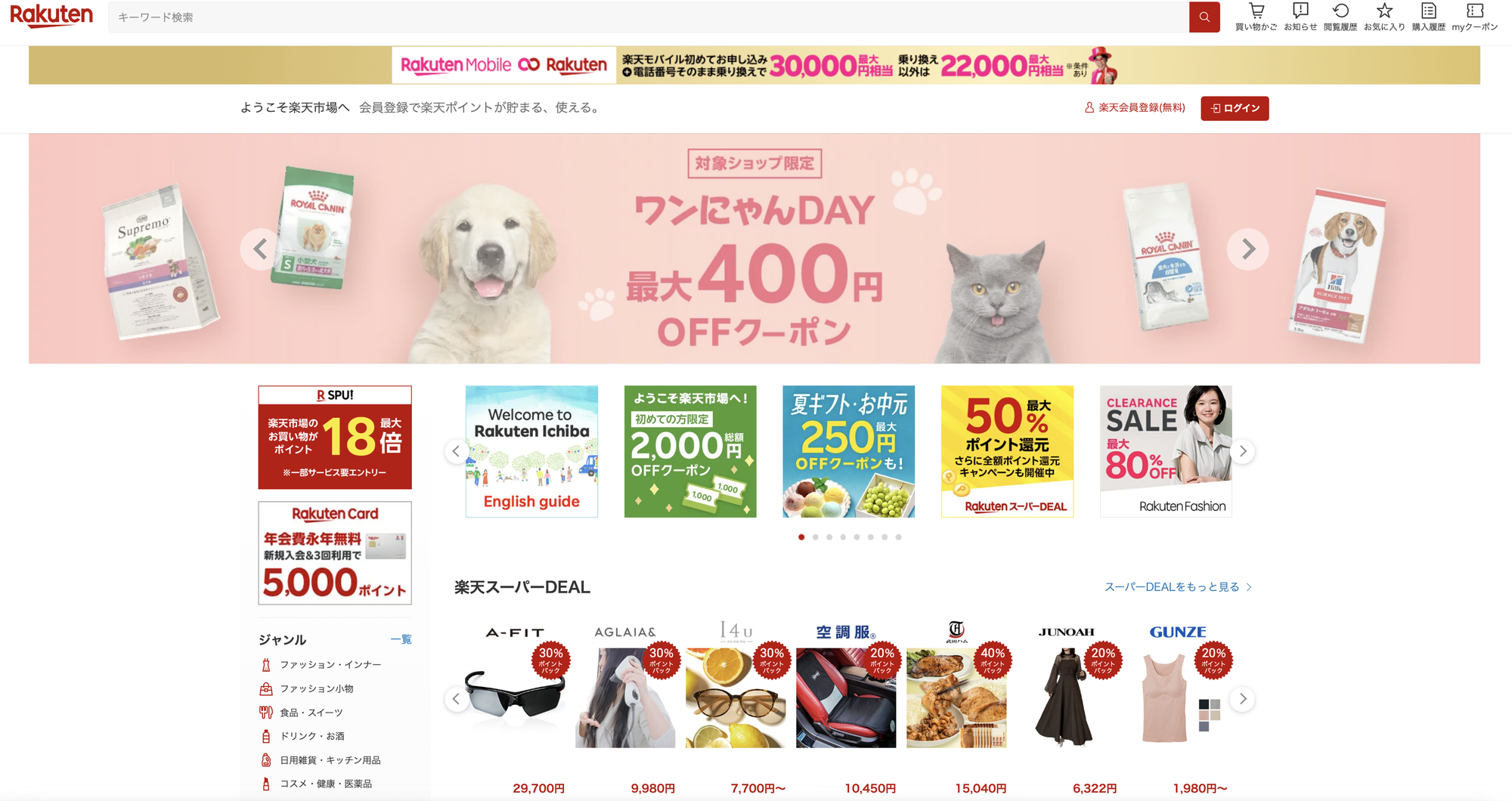This screenshot has width=1512, height=801.
Task: Open the 食品・スイーツ genre
Action: click(x=311, y=713)
